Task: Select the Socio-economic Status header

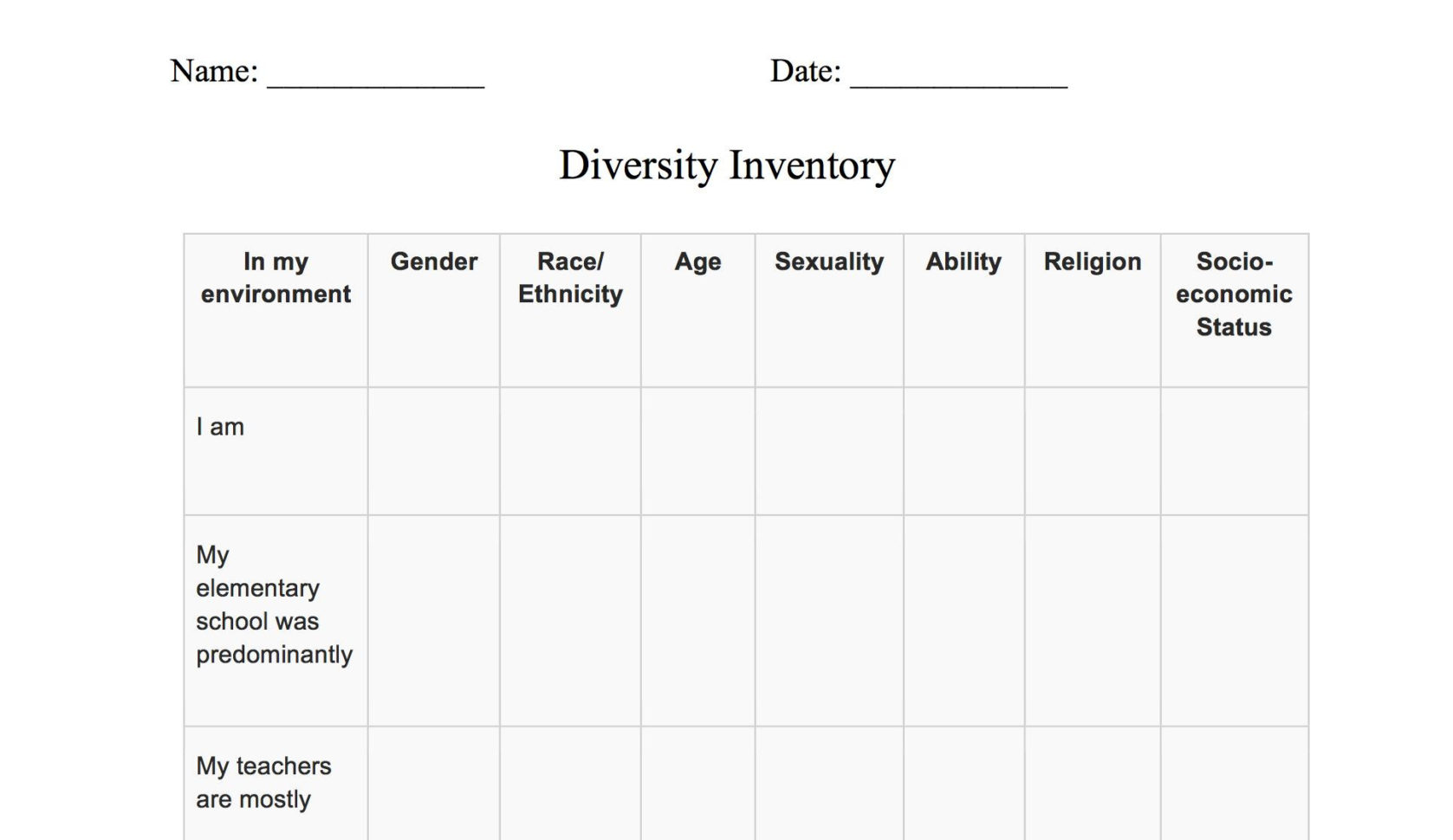Action: point(1234,294)
